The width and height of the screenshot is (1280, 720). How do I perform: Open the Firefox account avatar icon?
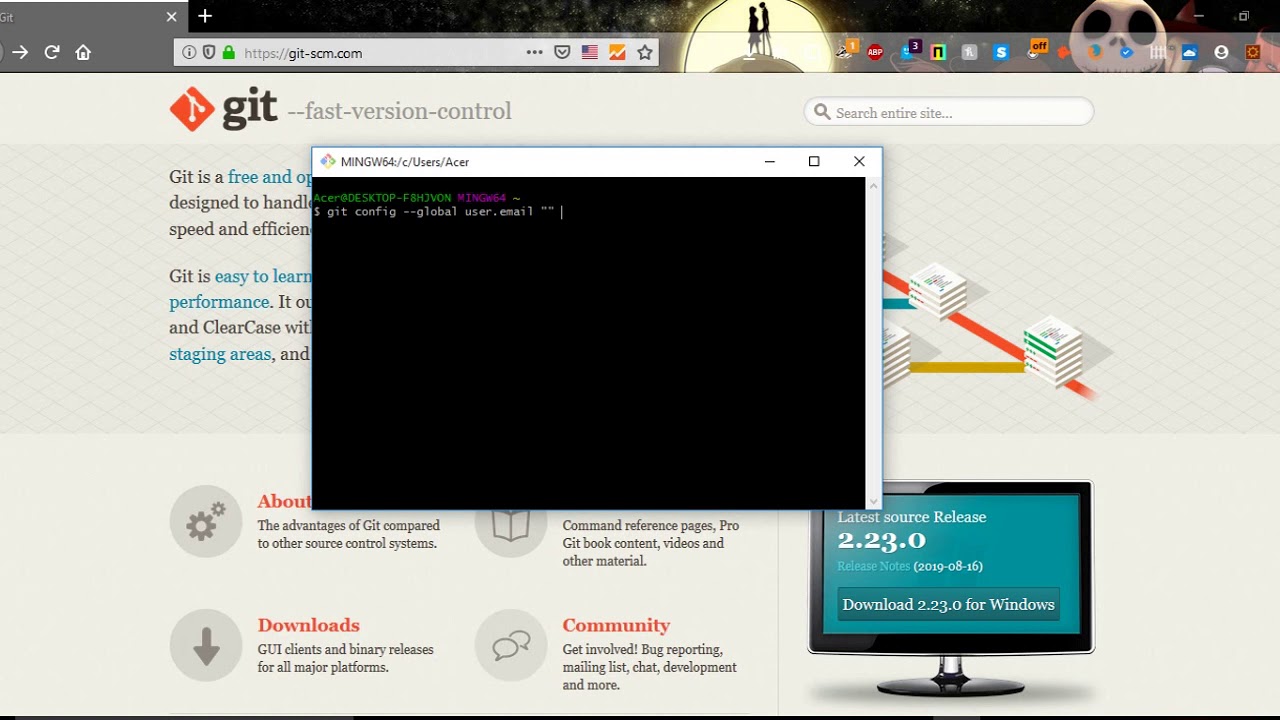click(1221, 53)
